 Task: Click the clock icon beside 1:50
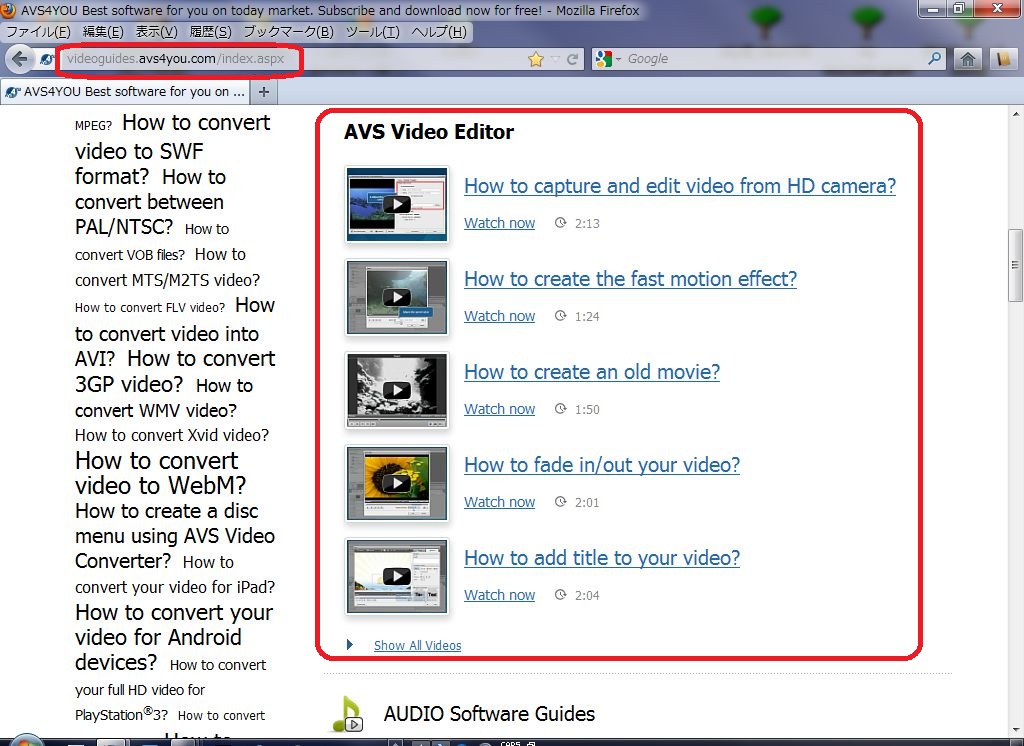pos(560,409)
